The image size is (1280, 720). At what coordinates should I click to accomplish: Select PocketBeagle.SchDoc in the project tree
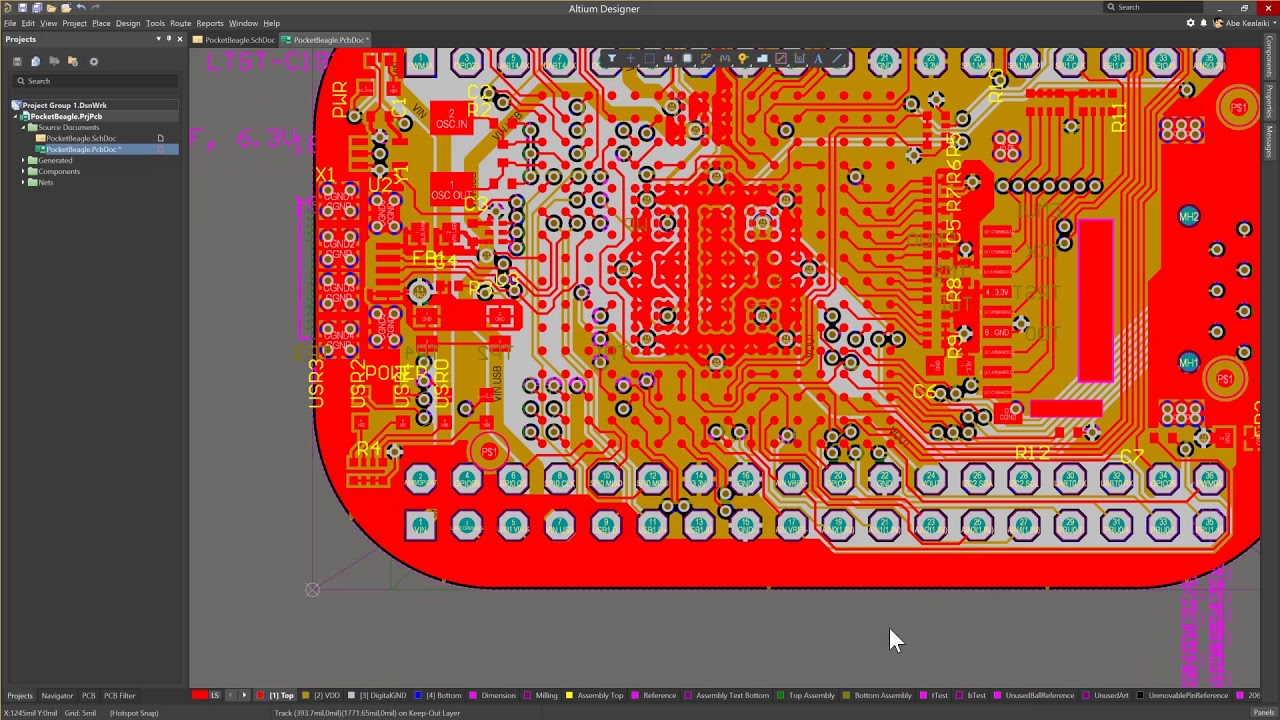(x=81, y=138)
